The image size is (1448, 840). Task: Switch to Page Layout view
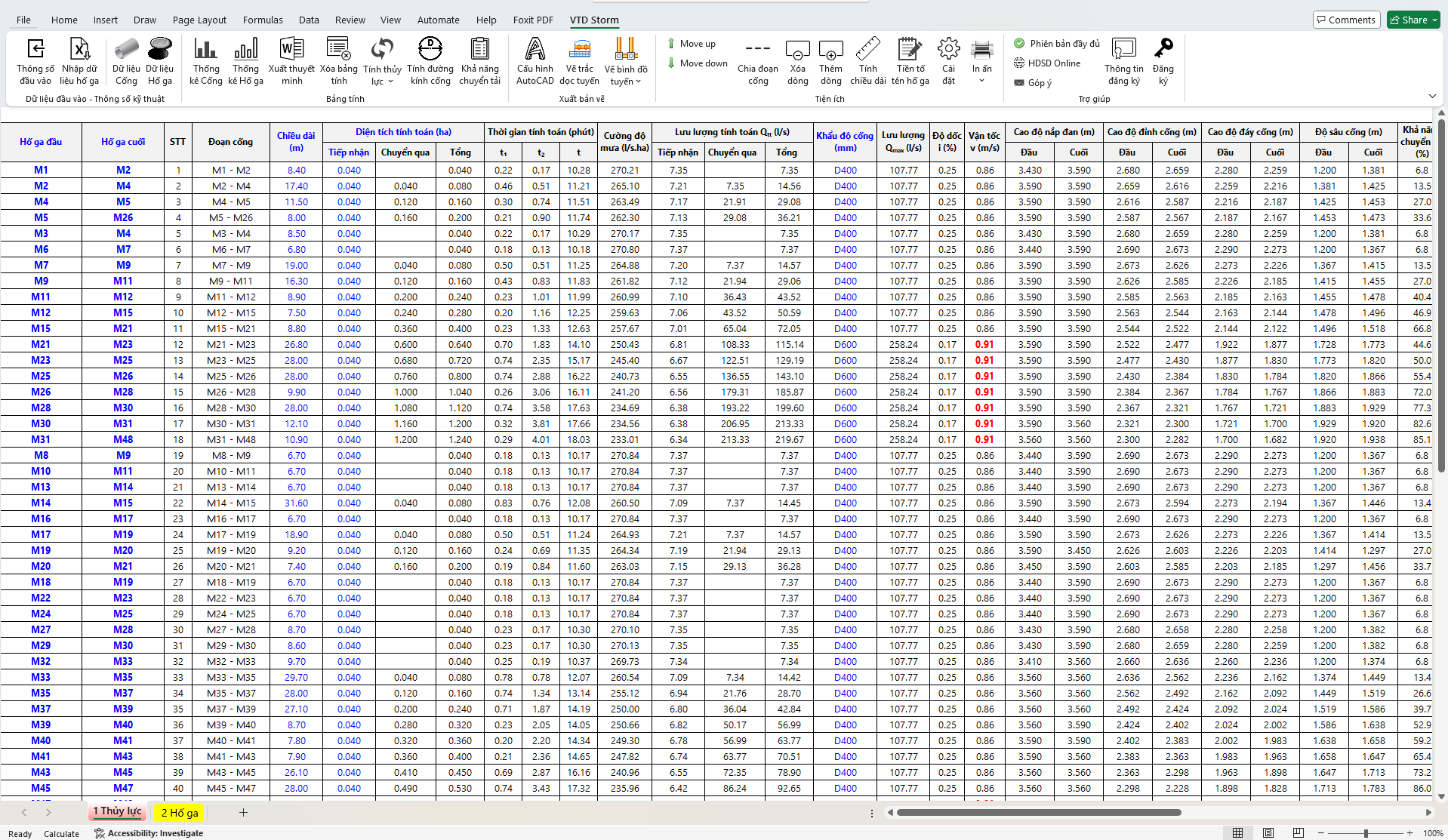(x=1268, y=832)
